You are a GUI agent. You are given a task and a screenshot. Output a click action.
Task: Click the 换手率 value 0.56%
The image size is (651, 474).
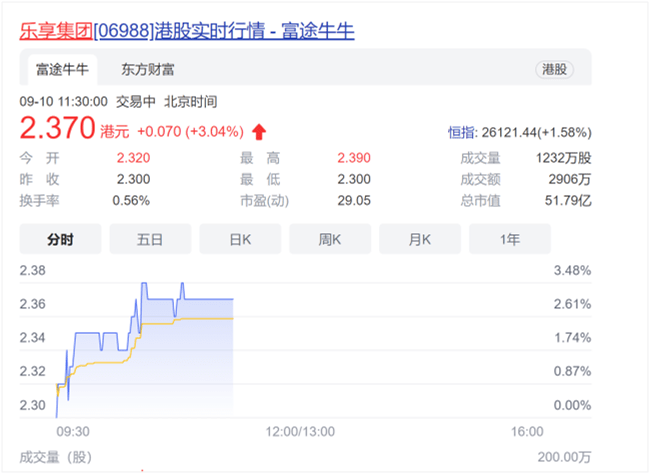coord(131,201)
